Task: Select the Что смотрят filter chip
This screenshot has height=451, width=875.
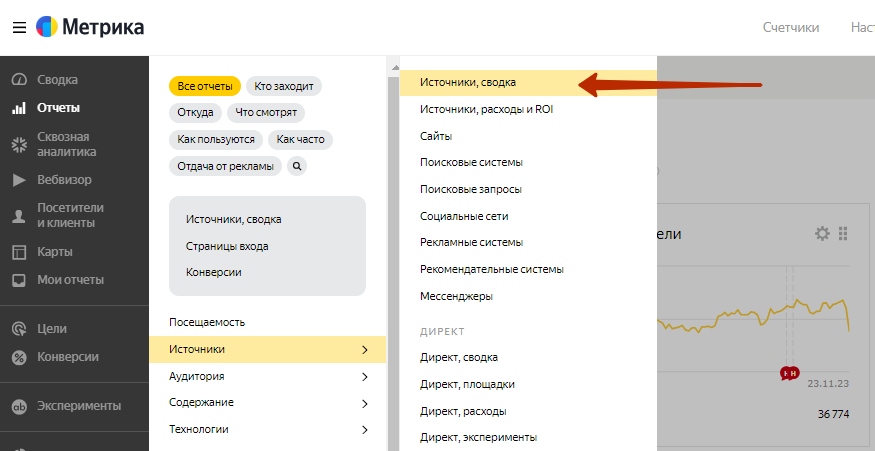Action: pyautogui.click(x=266, y=112)
